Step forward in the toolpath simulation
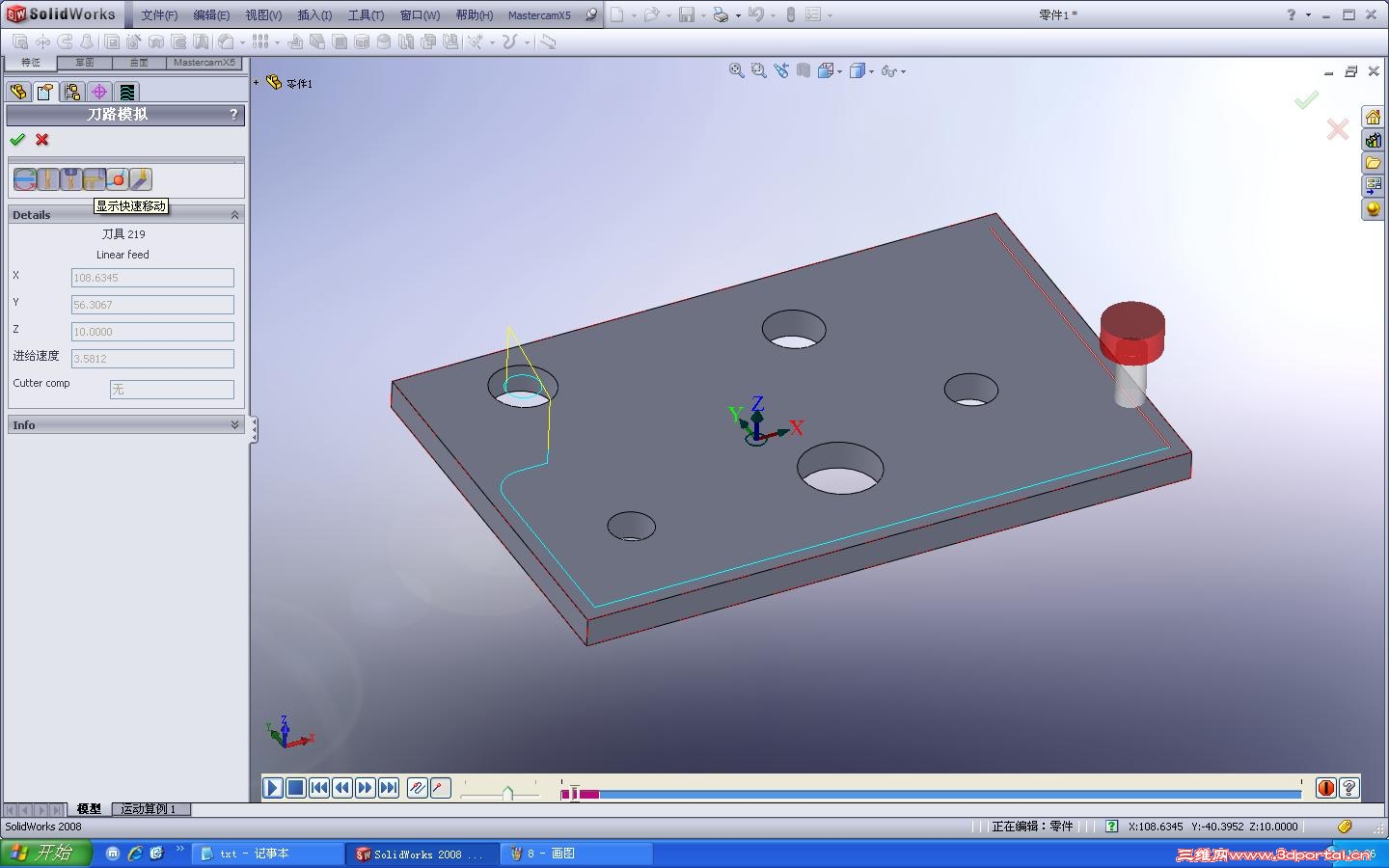The width and height of the screenshot is (1389, 868). [366, 788]
